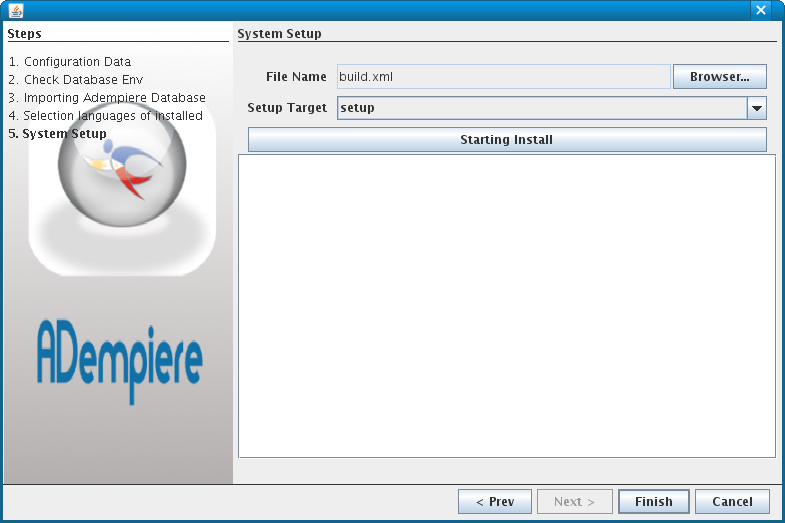Cancel the setup wizard
This screenshot has height=523, width=785.
732,501
